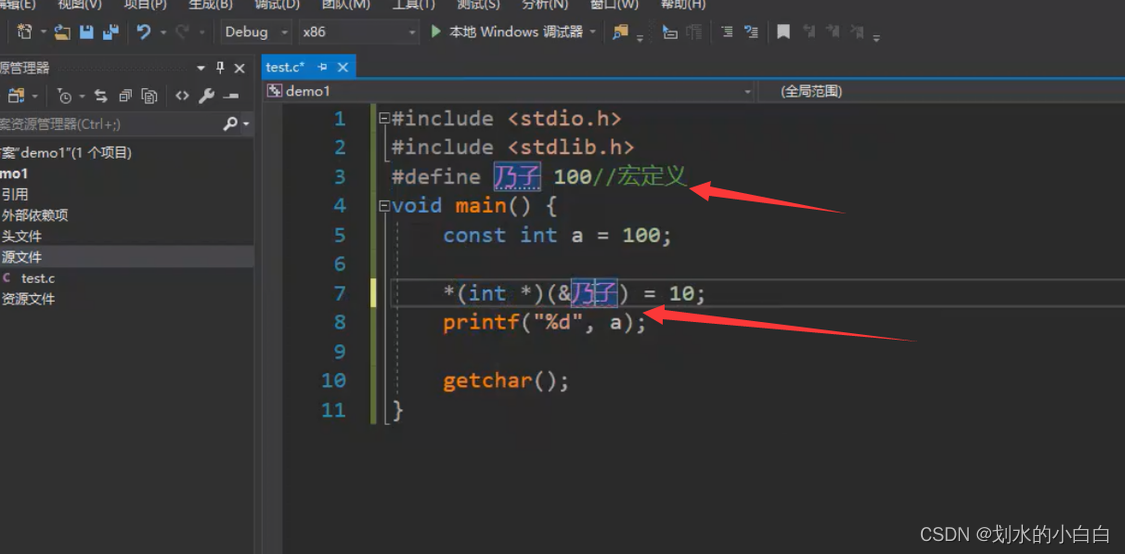This screenshot has height=554, width=1125.
Task: Click the "//宏定义" comment on line 3
Action: pos(640,176)
